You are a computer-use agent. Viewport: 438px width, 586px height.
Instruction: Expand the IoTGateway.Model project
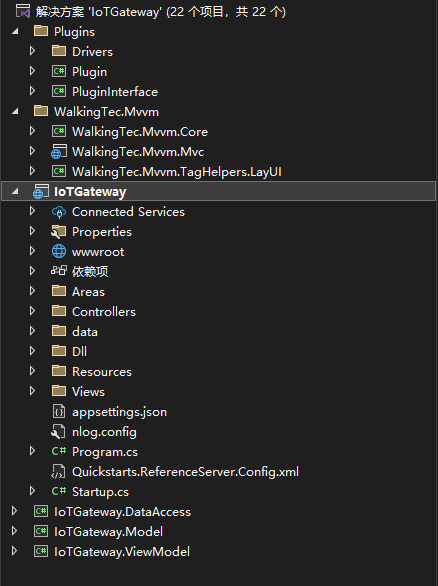pyautogui.click(x=15, y=531)
